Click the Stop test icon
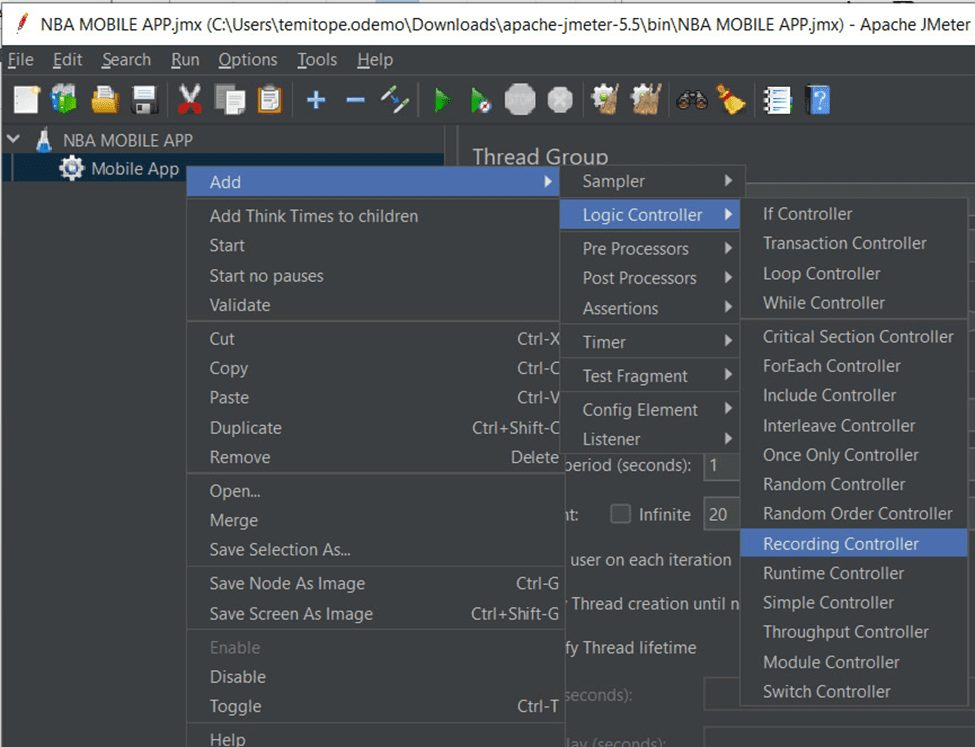 tap(520, 100)
